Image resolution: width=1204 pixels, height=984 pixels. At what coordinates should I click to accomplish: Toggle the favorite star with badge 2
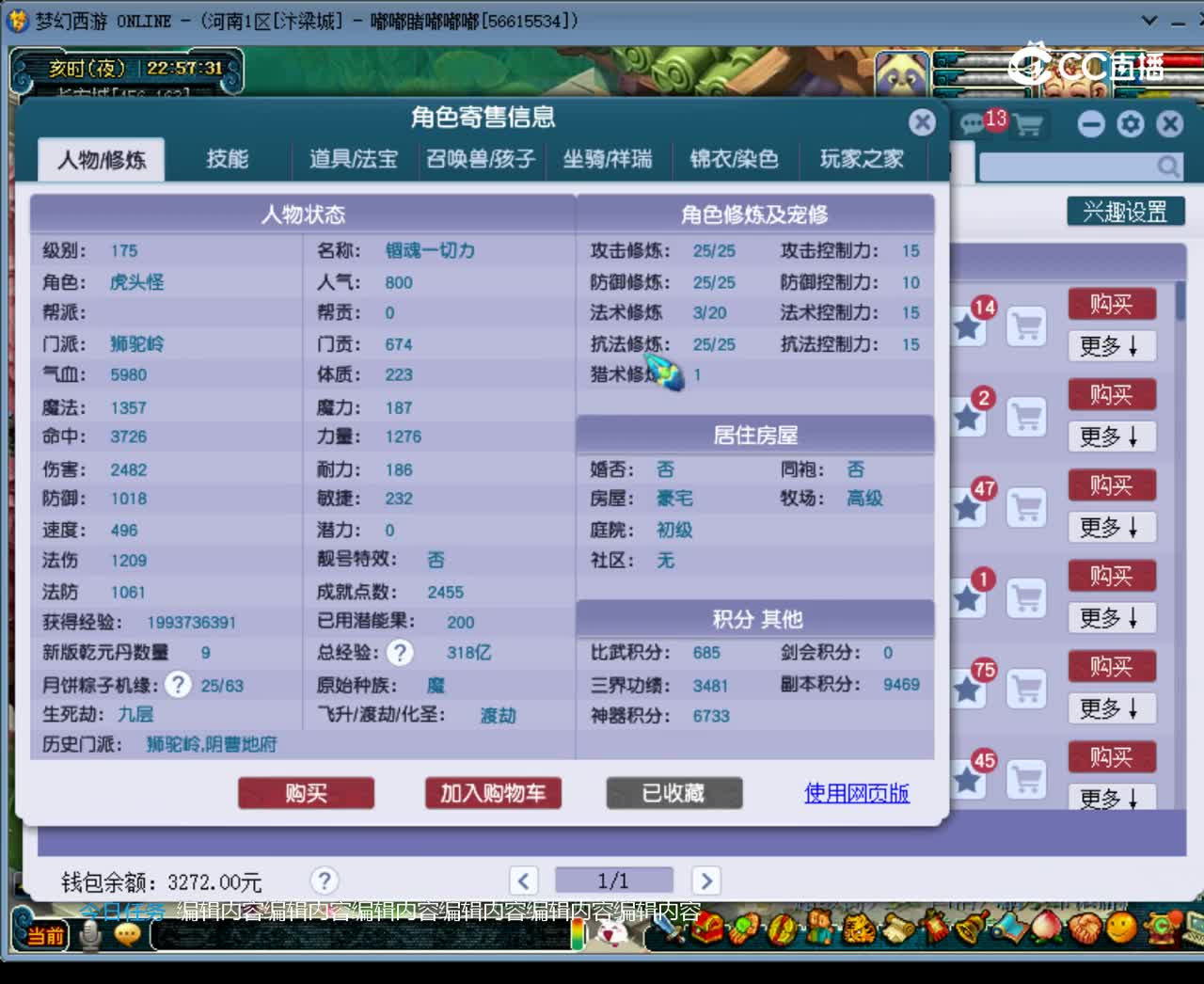pos(967,416)
